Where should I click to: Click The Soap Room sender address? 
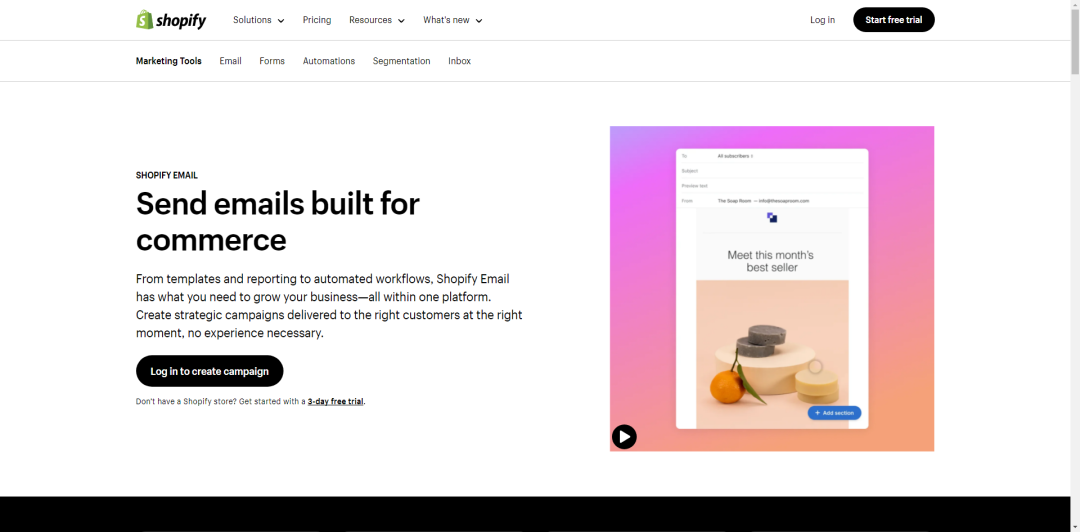[763, 201]
